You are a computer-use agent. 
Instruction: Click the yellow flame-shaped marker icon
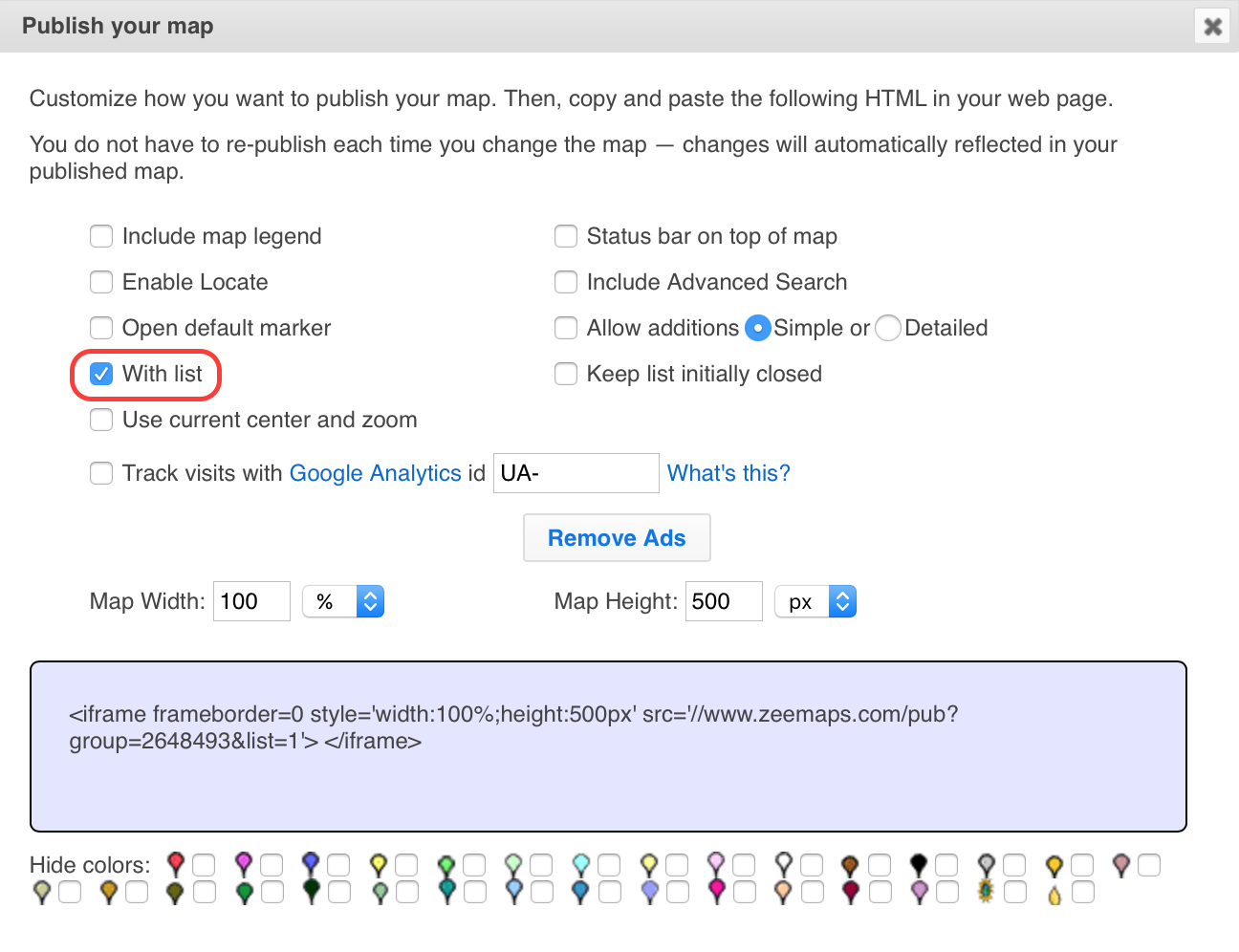(1054, 893)
